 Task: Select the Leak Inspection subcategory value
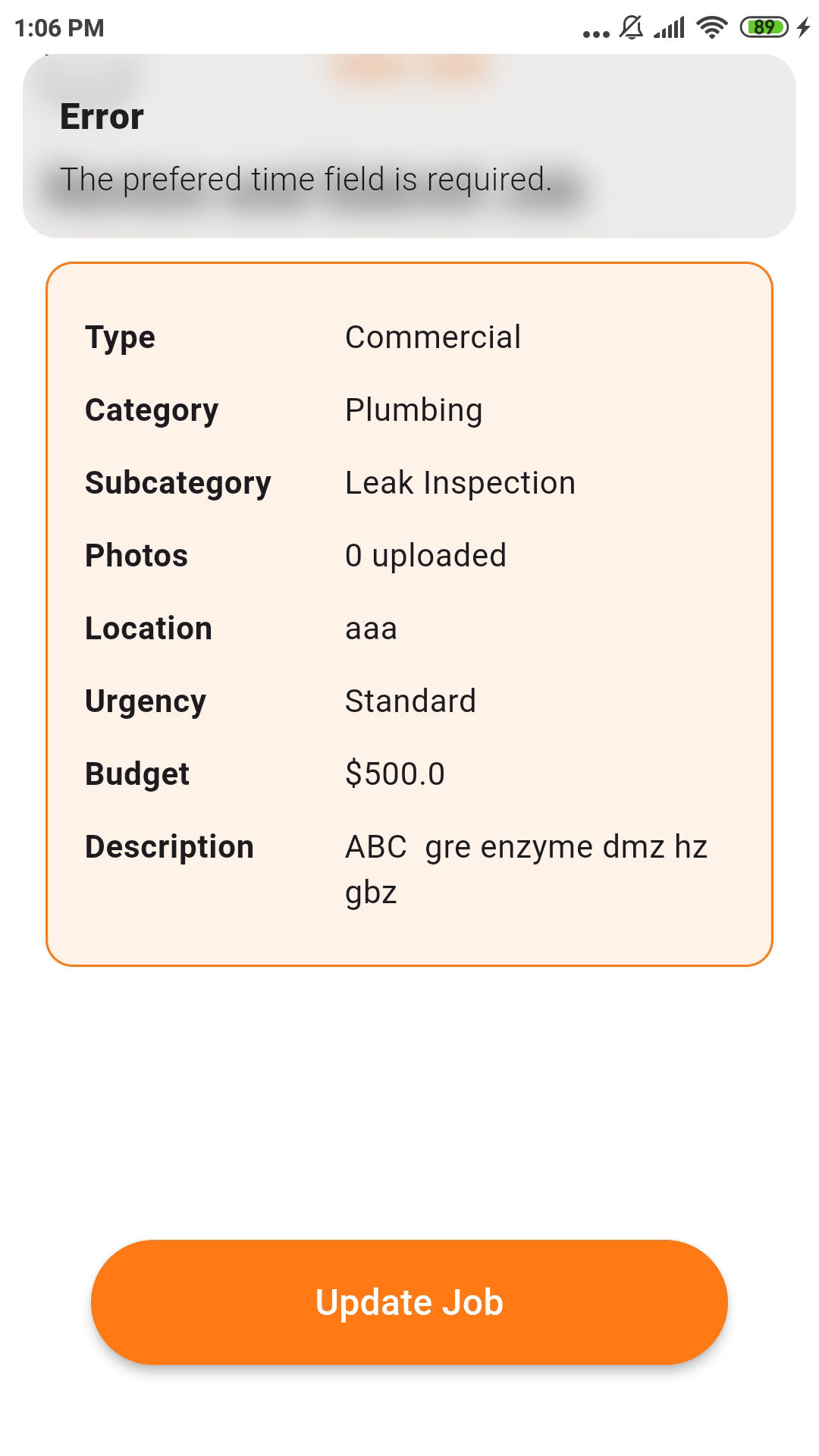coord(460,483)
